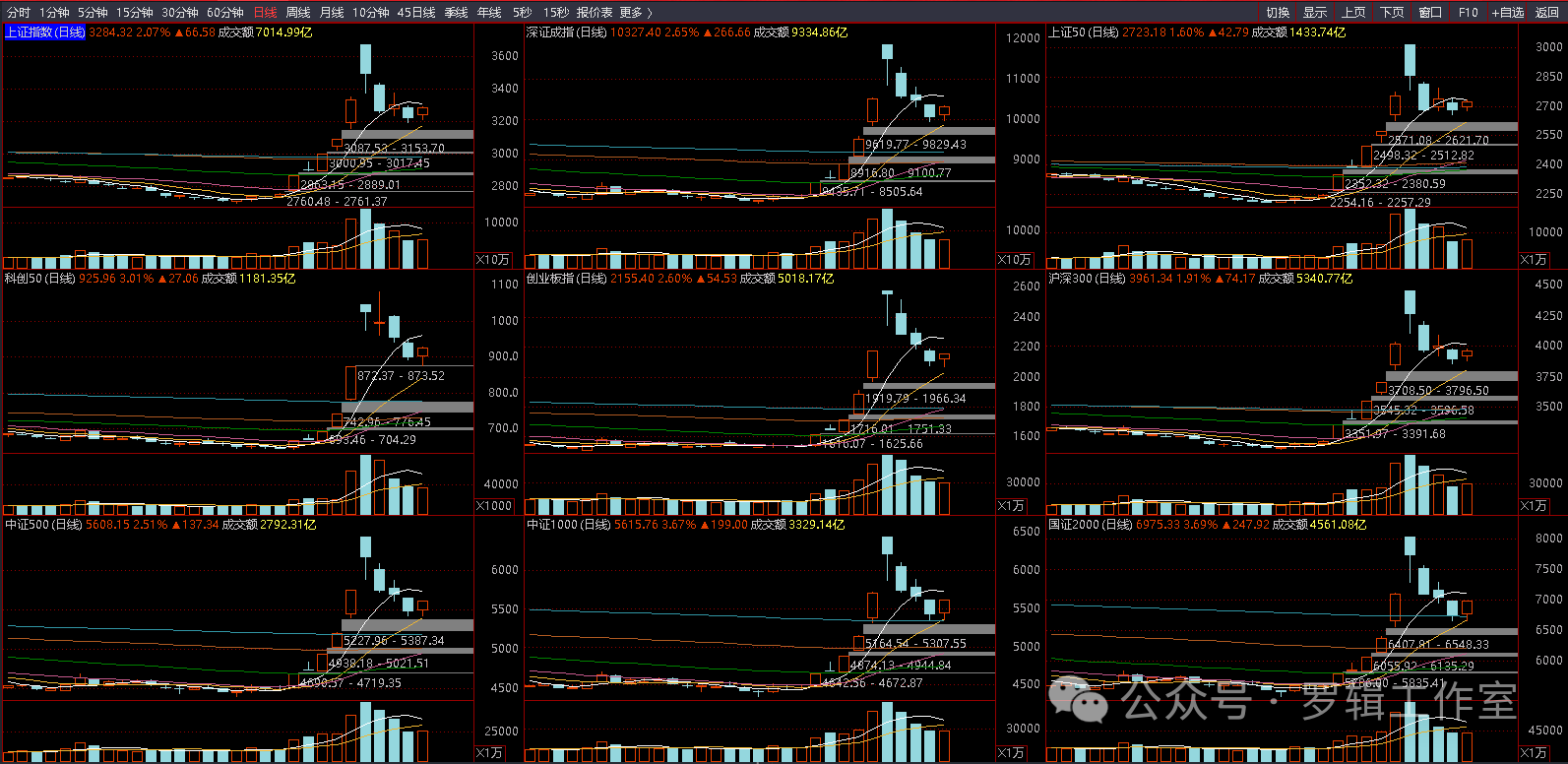Click gap label 9619.77 - 9829.43

[915, 145]
